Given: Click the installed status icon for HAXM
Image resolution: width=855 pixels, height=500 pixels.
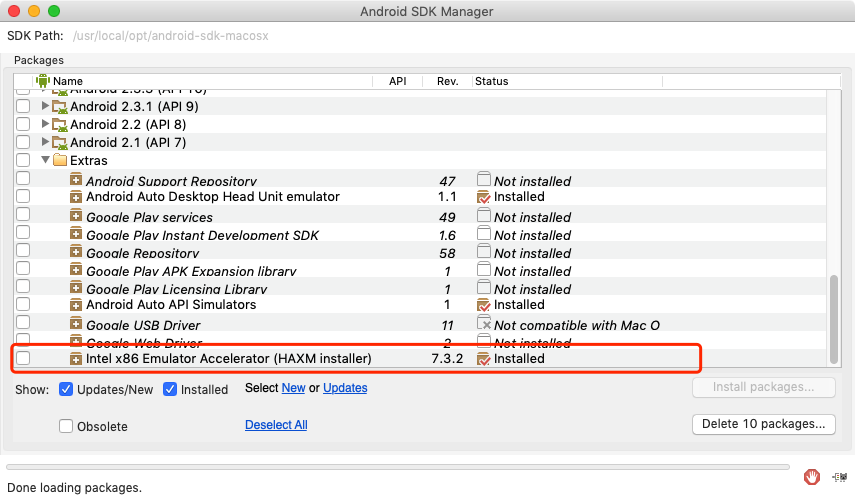Looking at the screenshot, I should (484, 358).
